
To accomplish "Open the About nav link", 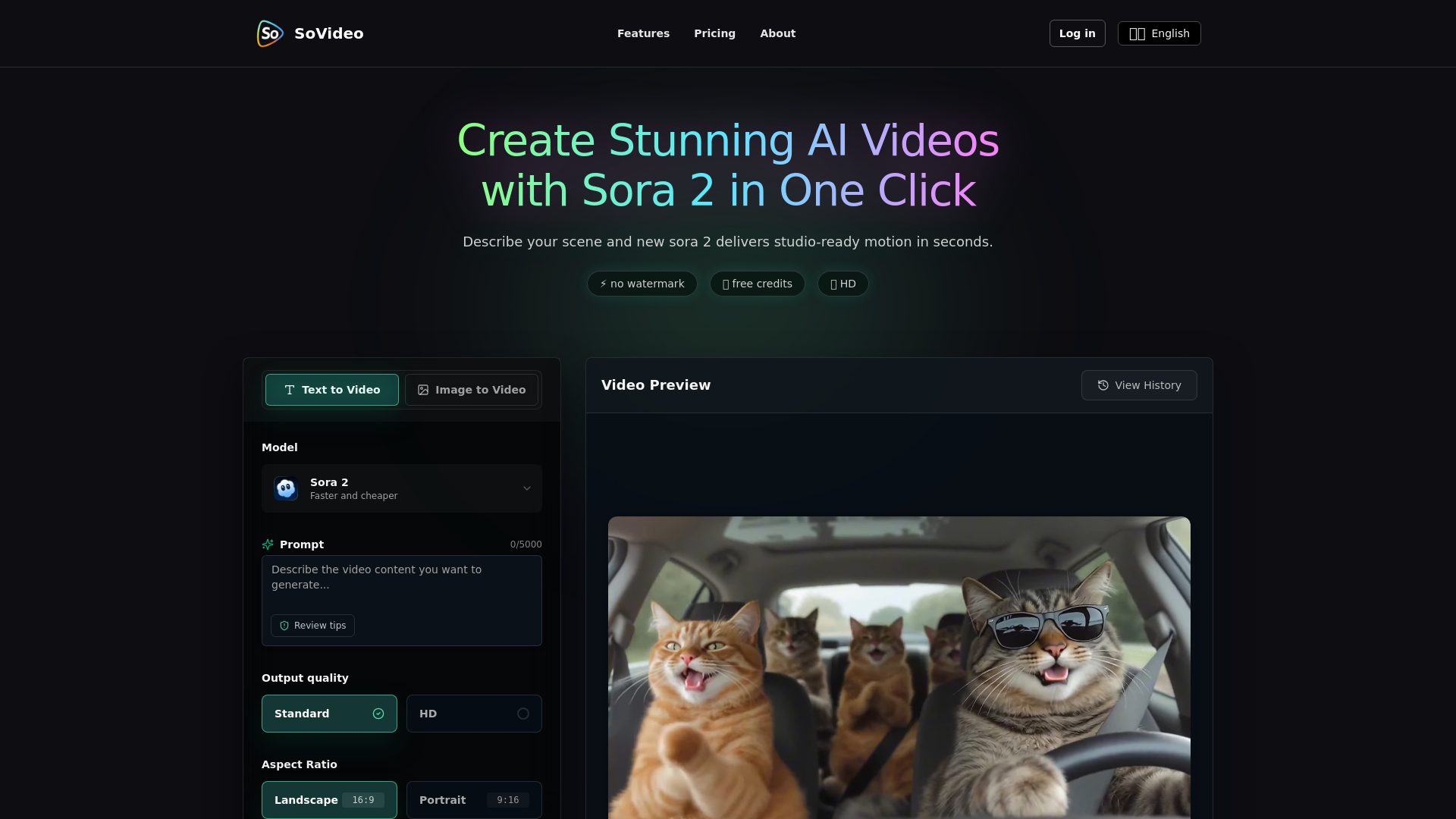I will (x=777, y=33).
